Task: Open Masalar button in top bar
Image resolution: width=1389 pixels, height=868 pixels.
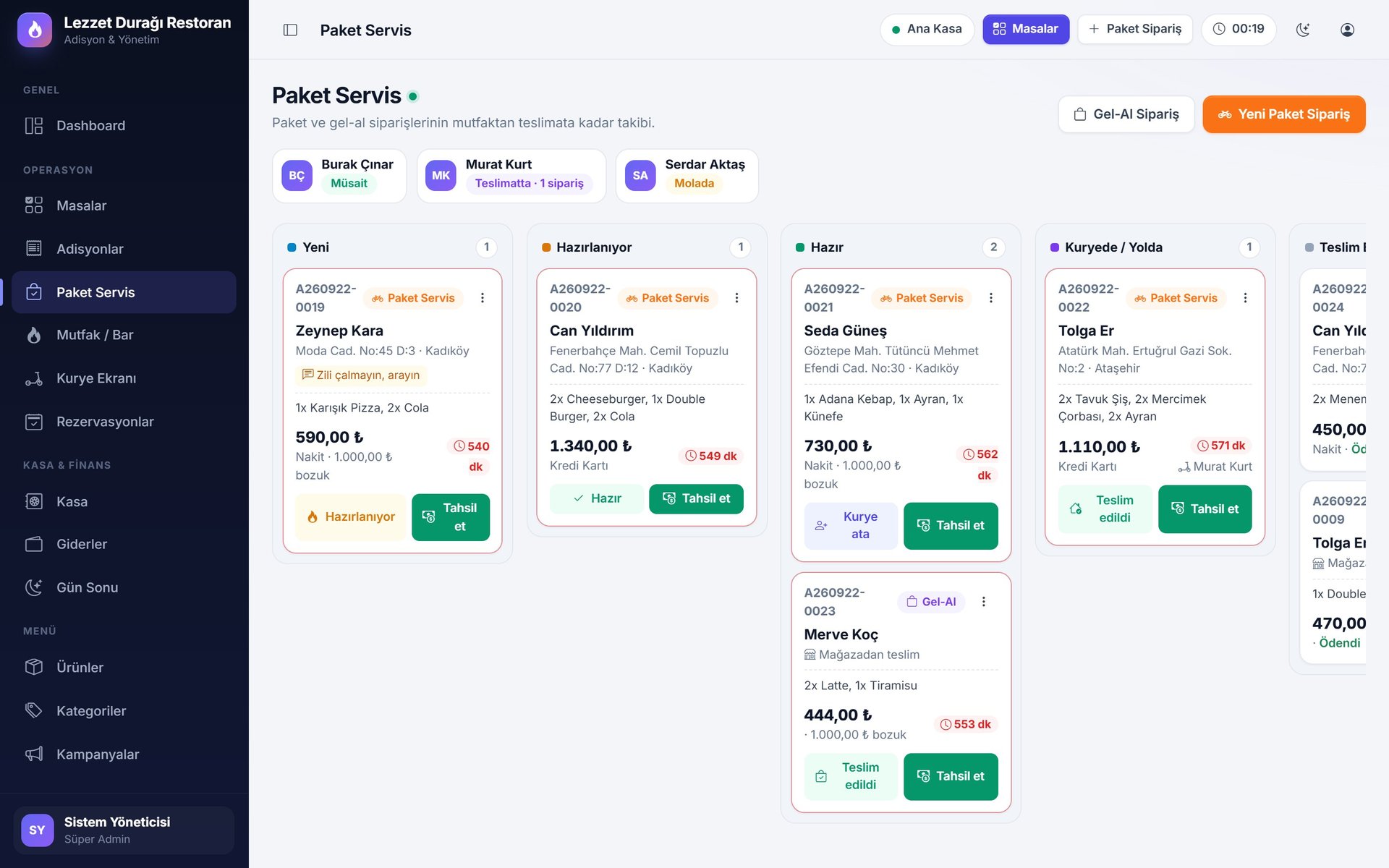Action: (1025, 30)
